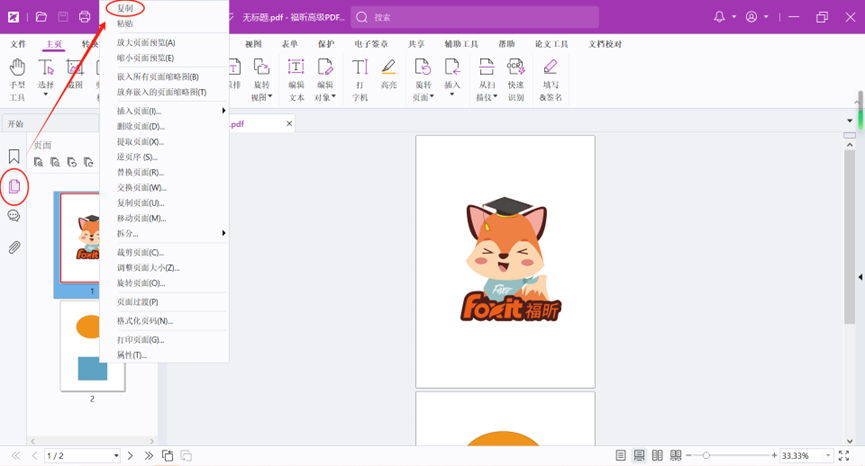Select the Highlight (高亮) tool

388,73
